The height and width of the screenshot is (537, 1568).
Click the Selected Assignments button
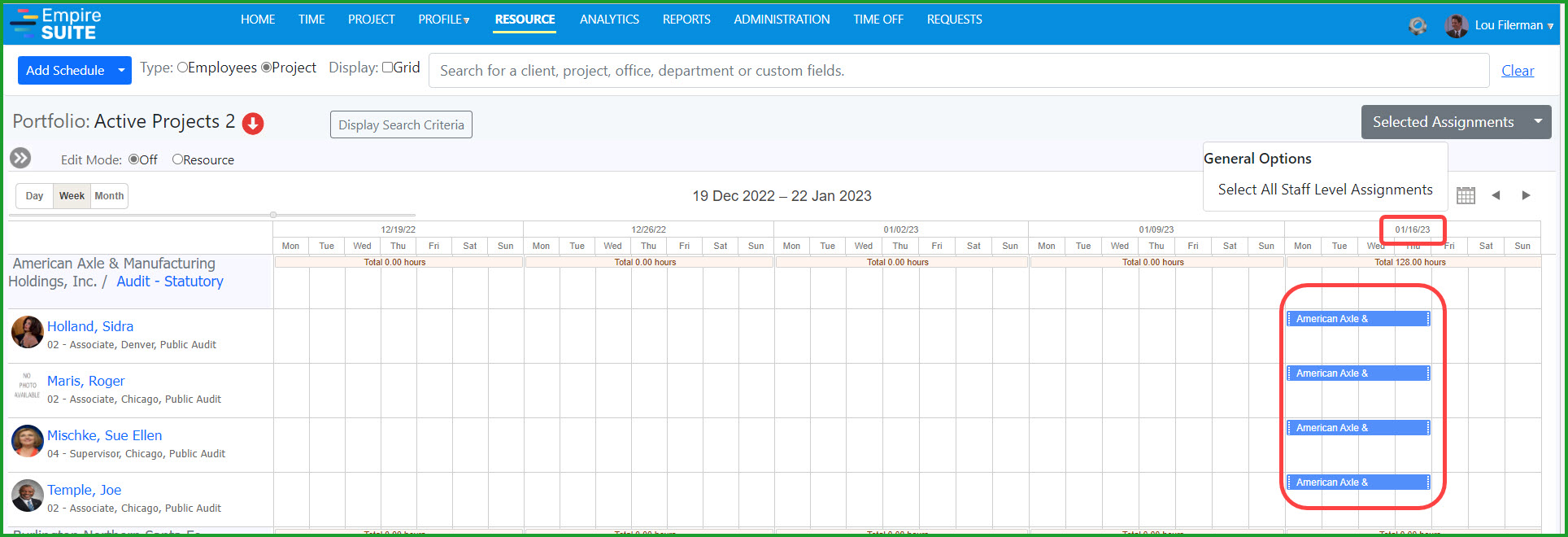tap(1443, 122)
